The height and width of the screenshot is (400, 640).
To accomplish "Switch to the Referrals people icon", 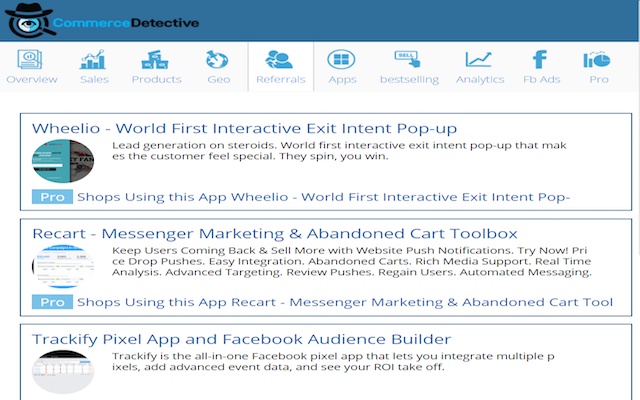I will pyautogui.click(x=279, y=60).
